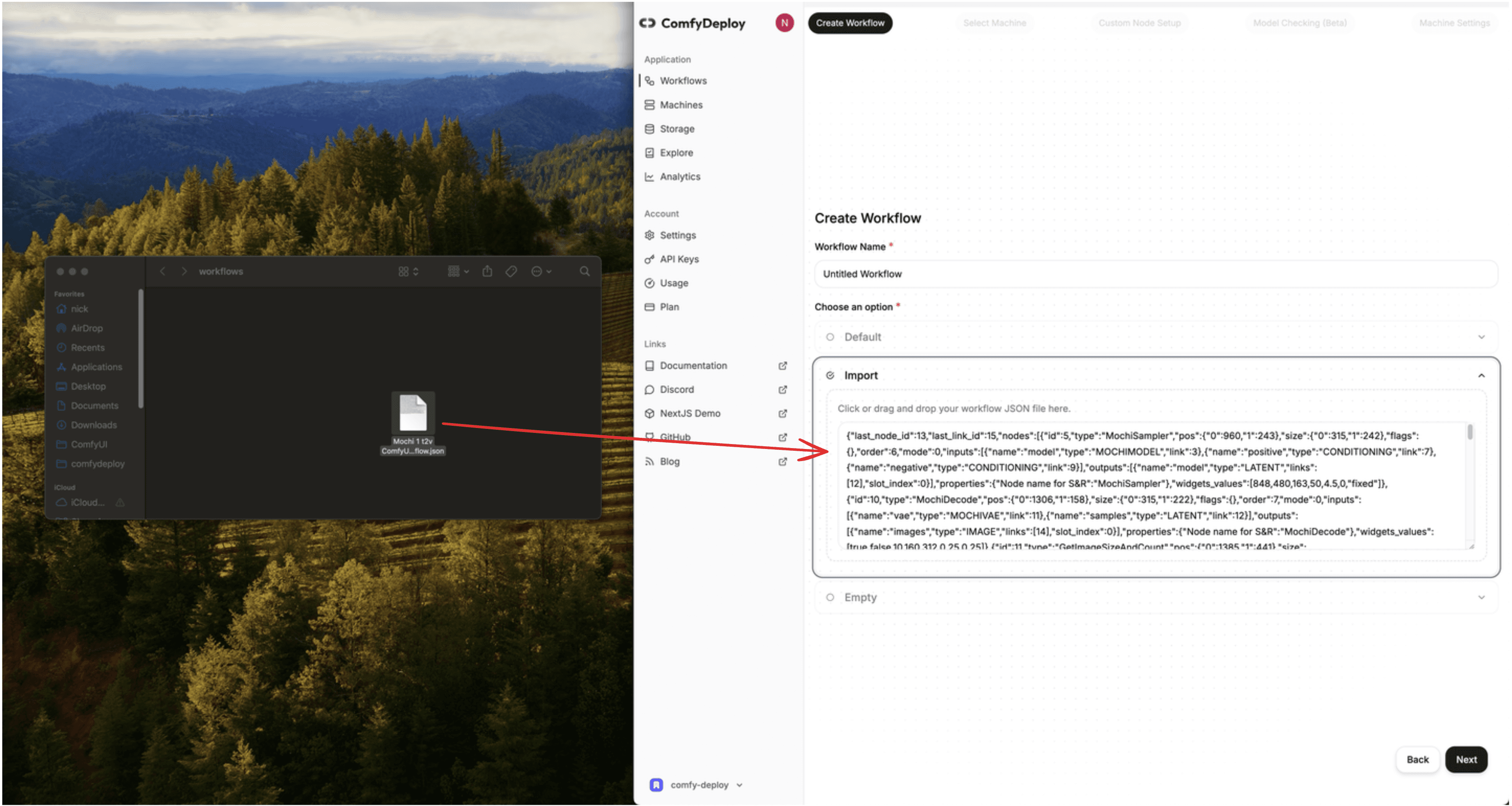Click the Back button
Screen dimensions: 1512x806
point(1417,759)
